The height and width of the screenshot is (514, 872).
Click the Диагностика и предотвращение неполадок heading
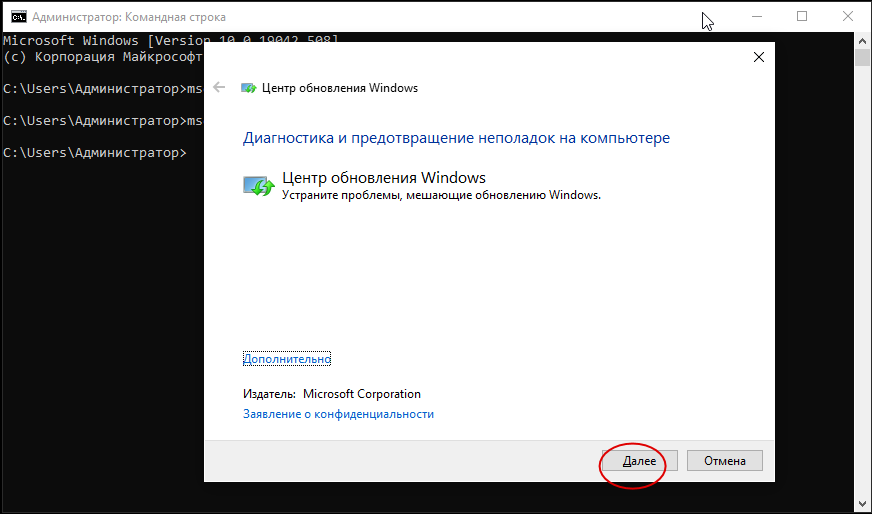456,138
